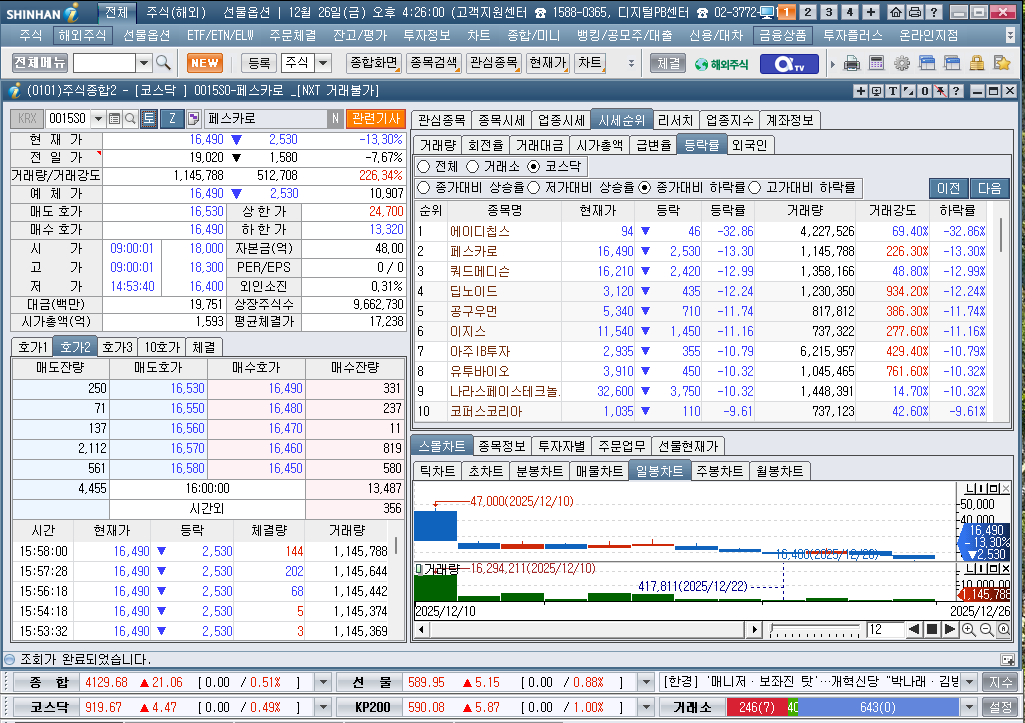This screenshot has height=723, width=1025.
Task: Click the 이전 previous page button
Action: click(949, 188)
